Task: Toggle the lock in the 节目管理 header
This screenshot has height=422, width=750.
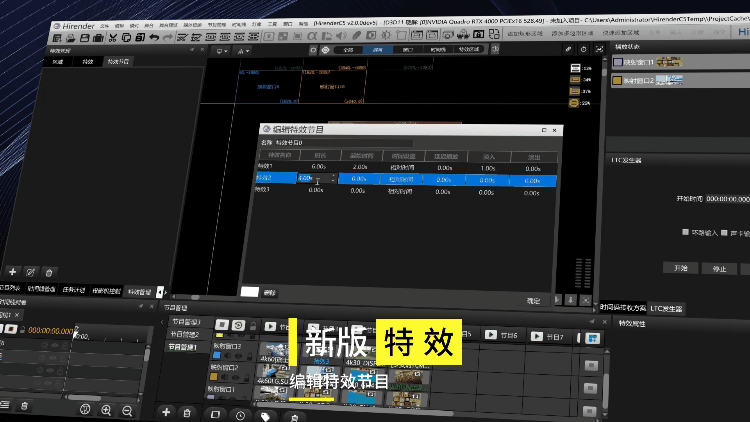Action: [x=253, y=326]
